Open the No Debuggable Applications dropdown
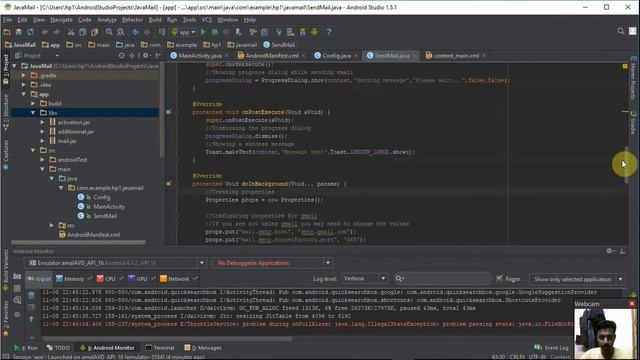The height and width of the screenshot is (360, 640). [x=272, y=263]
